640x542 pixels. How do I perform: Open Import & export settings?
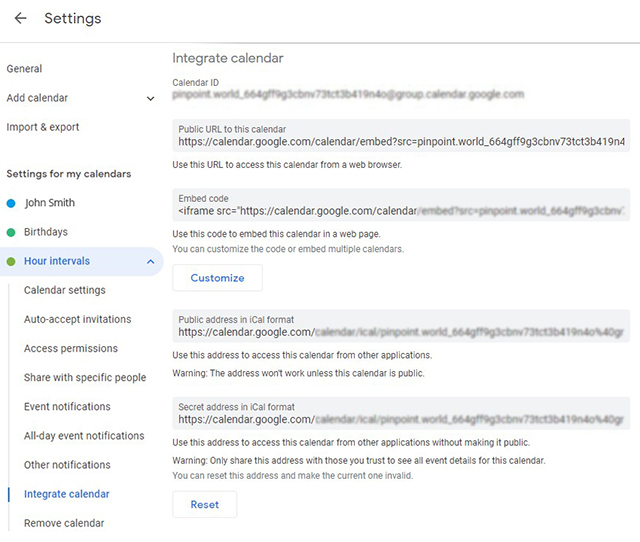pos(43,127)
